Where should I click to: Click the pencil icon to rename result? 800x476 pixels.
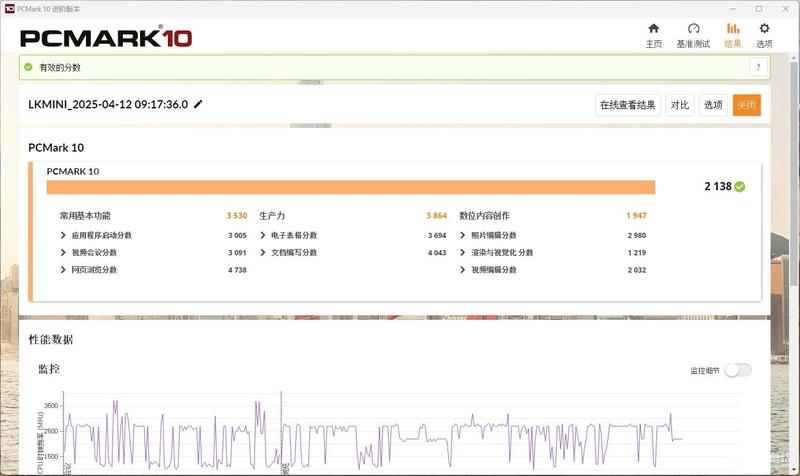(x=198, y=104)
